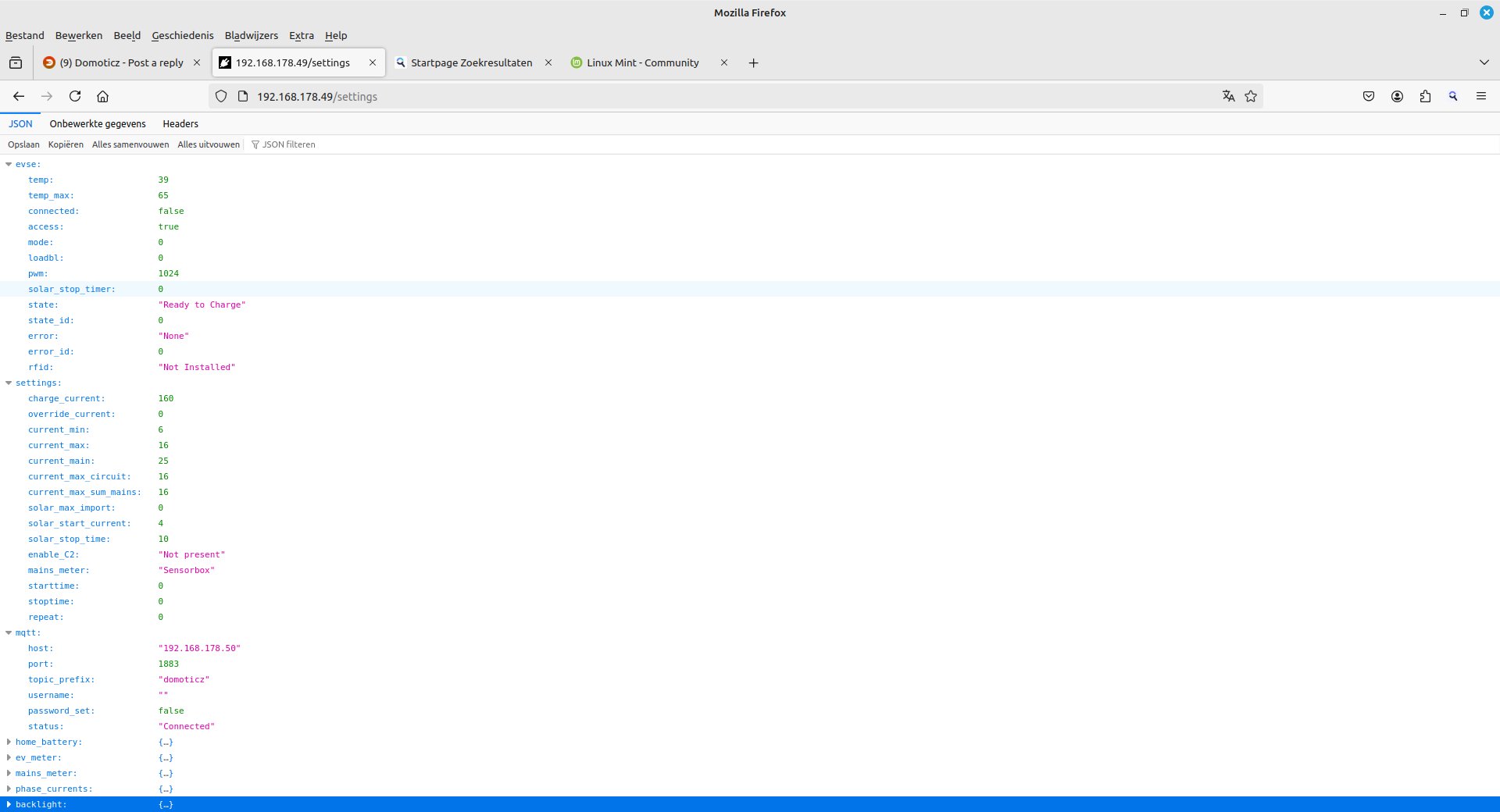This screenshot has height=812, width=1500.
Task: Select the "Ready to Charge" state value
Action: (x=202, y=304)
